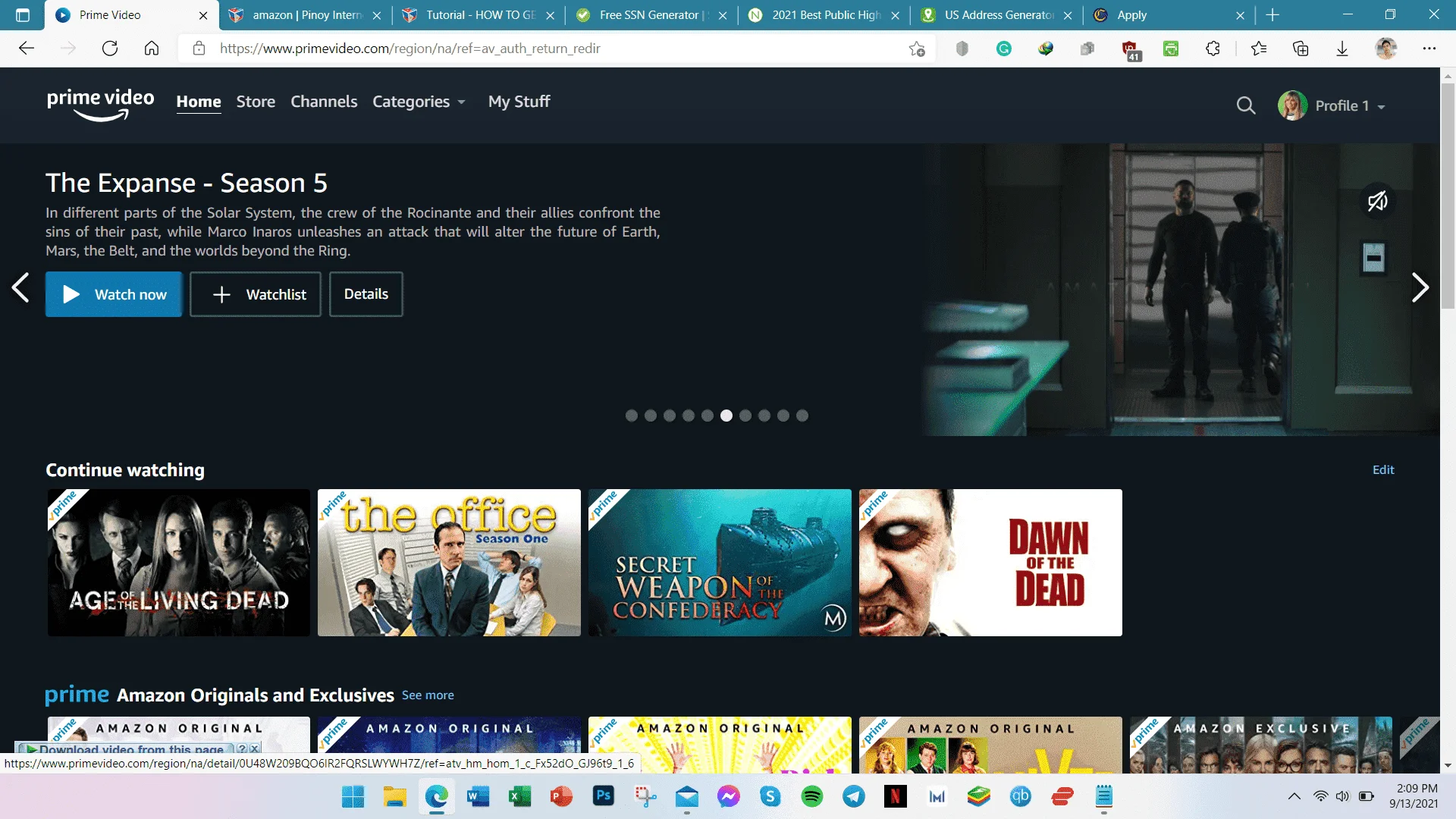Switch to Free SSN Generator tab
The width and height of the screenshot is (1456, 819).
(x=652, y=15)
